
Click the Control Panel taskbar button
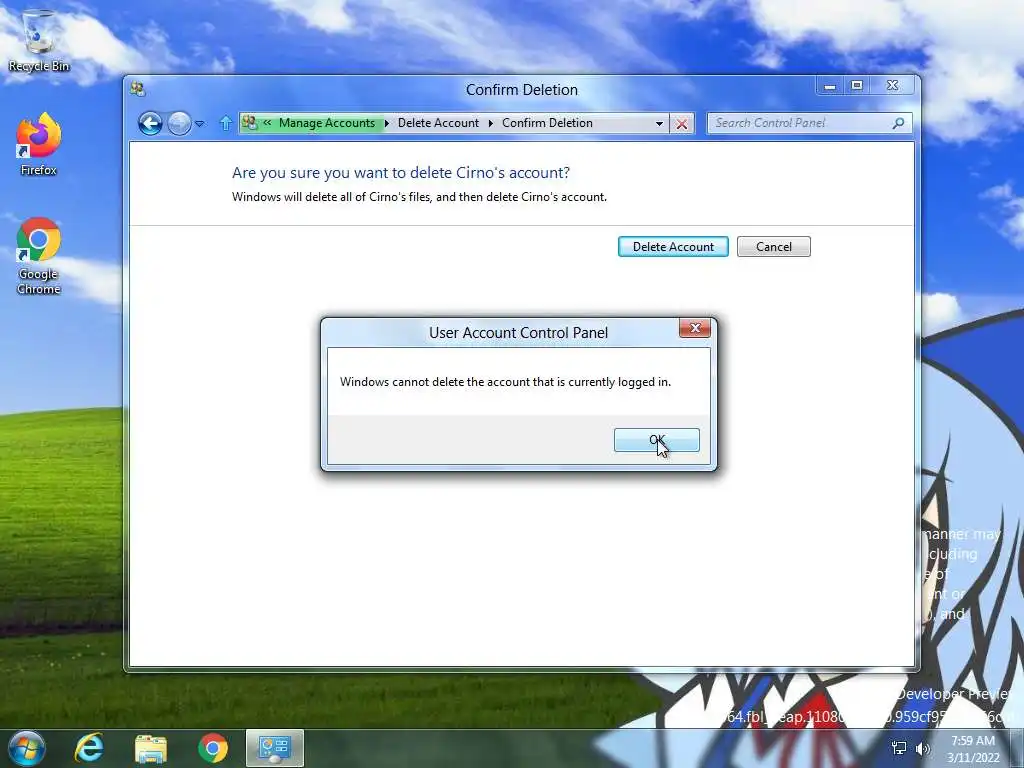click(x=274, y=748)
